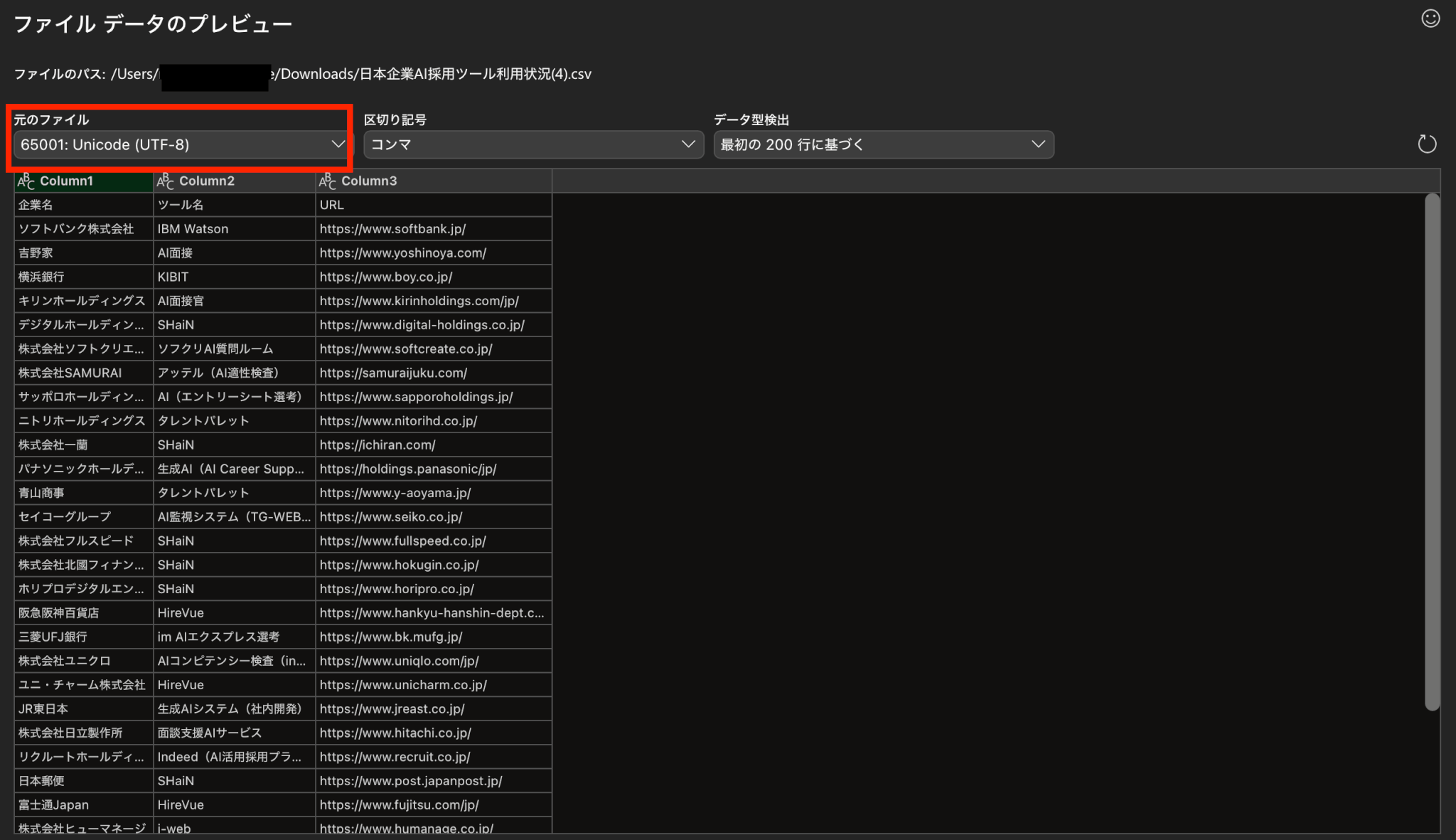Click the 三菱UFJ銀行 cell

[53, 637]
